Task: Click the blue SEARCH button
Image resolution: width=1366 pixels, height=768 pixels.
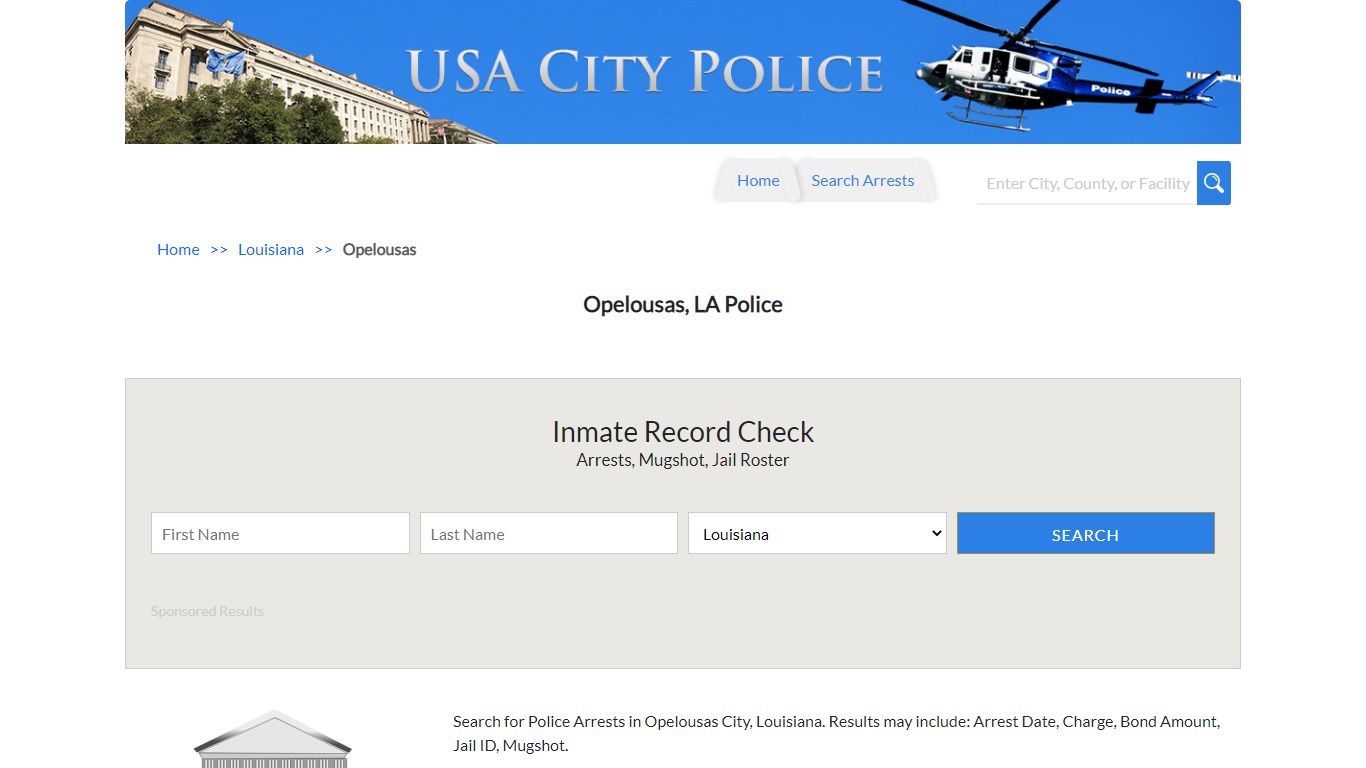Action: point(1085,533)
